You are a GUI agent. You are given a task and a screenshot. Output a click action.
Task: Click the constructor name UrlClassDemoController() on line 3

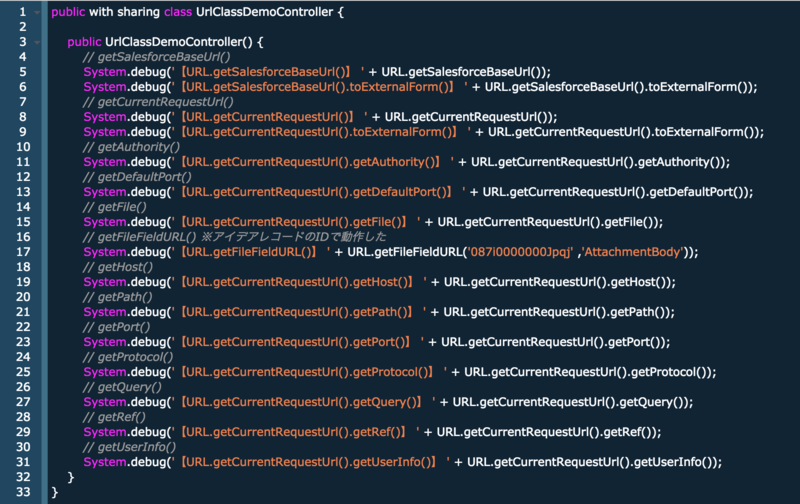click(x=178, y=42)
